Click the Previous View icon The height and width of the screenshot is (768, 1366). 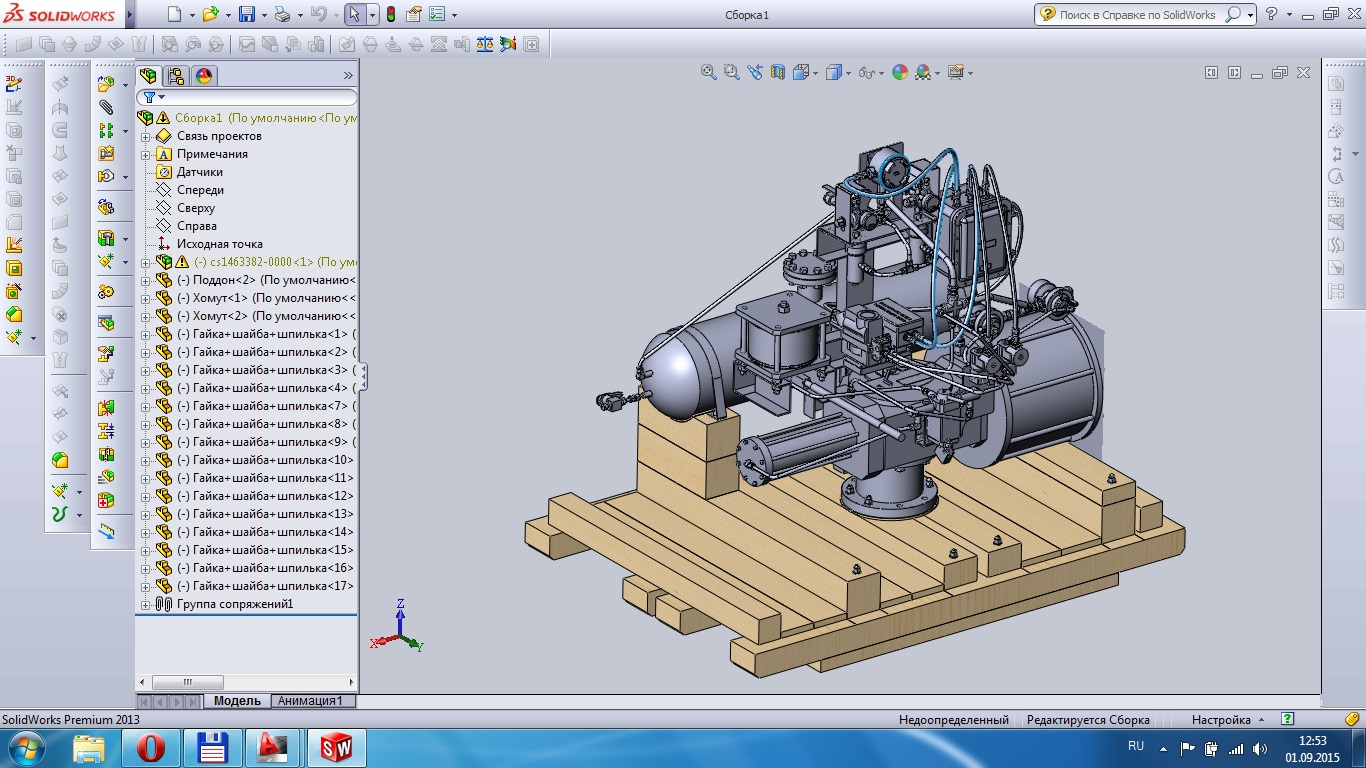tap(754, 72)
